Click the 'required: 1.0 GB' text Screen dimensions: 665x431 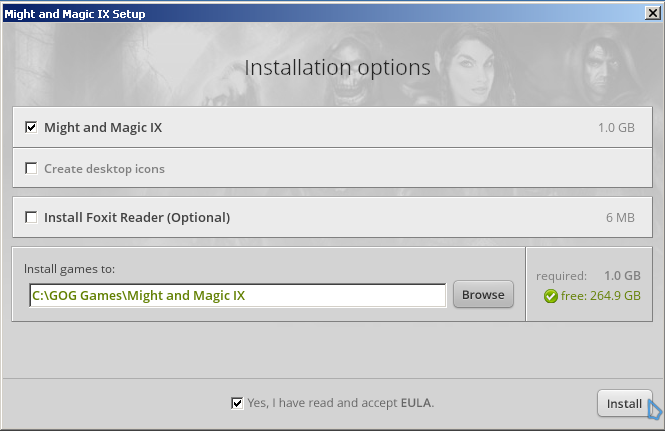[588, 276]
